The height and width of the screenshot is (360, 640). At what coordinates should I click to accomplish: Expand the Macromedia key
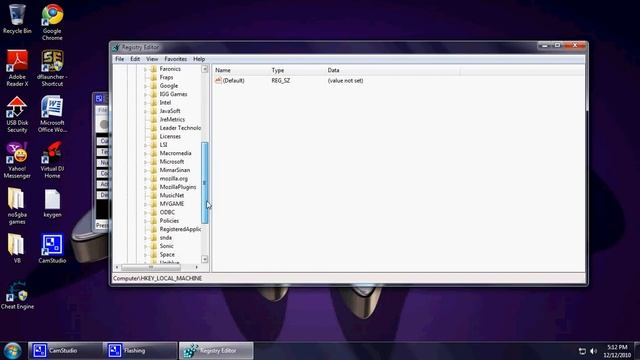click(x=146, y=153)
